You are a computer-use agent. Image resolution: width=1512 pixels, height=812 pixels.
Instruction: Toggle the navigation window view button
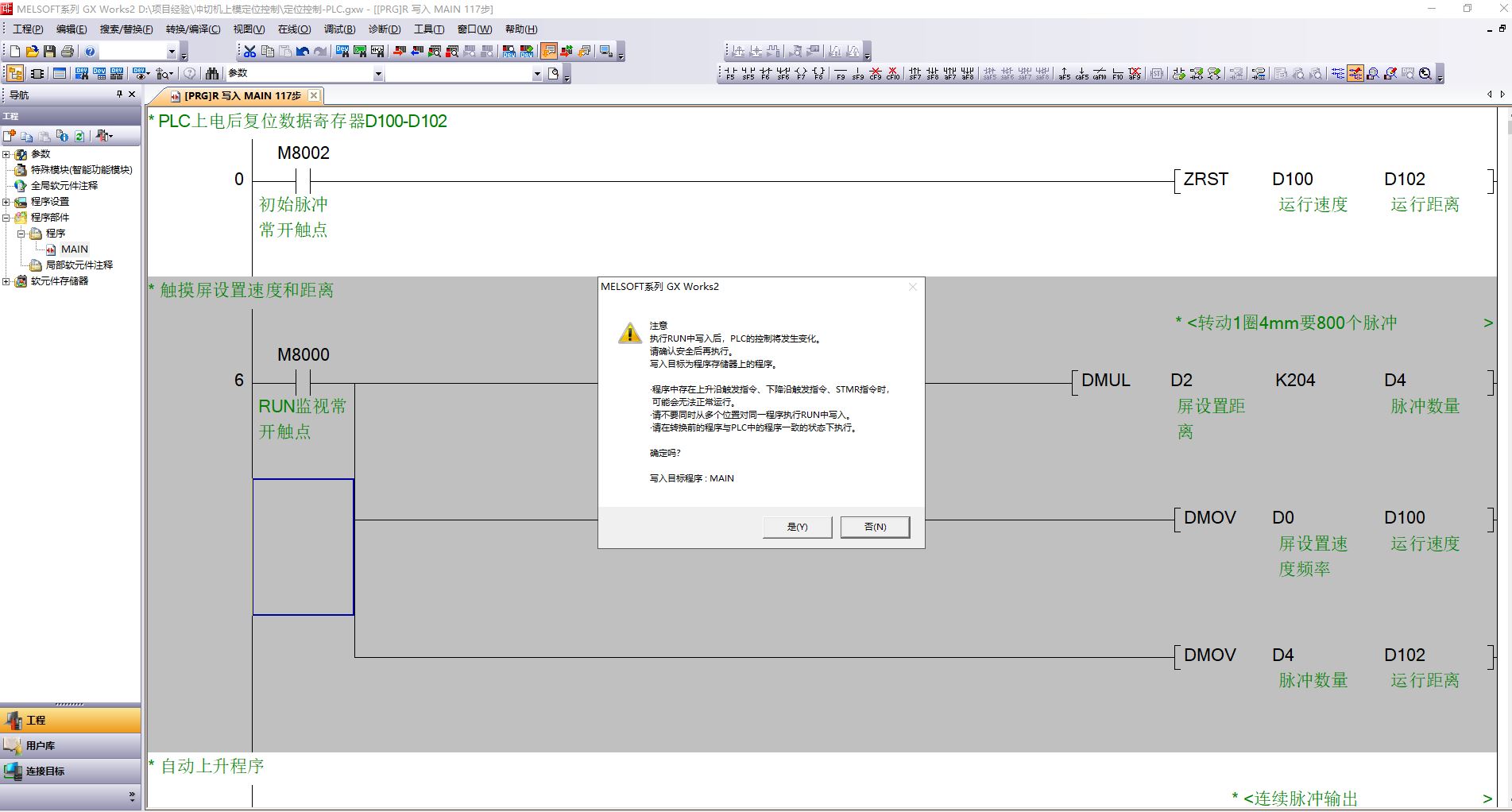(x=15, y=74)
